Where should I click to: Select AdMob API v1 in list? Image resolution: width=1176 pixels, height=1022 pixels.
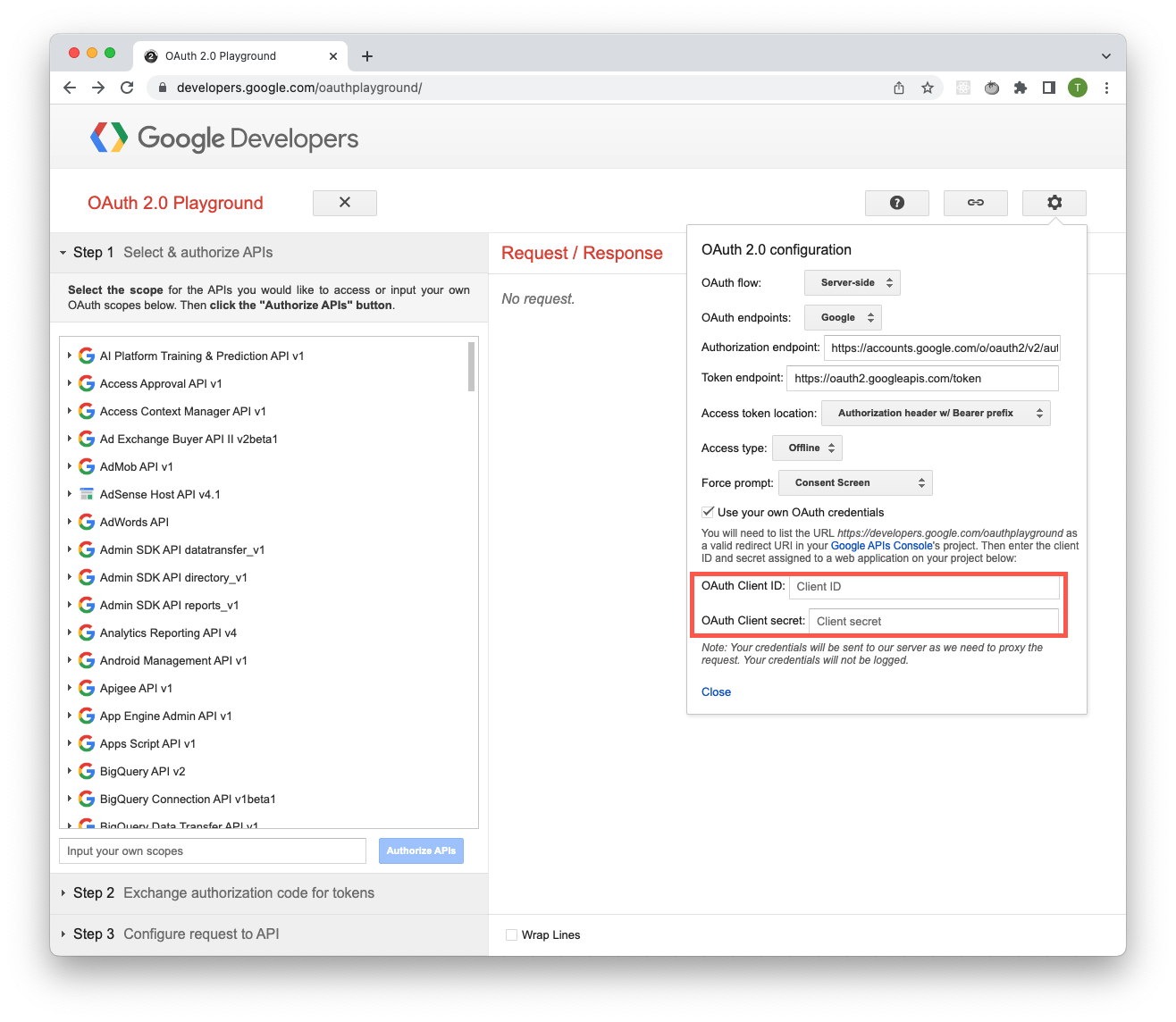pyautogui.click(x=137, y=466)
